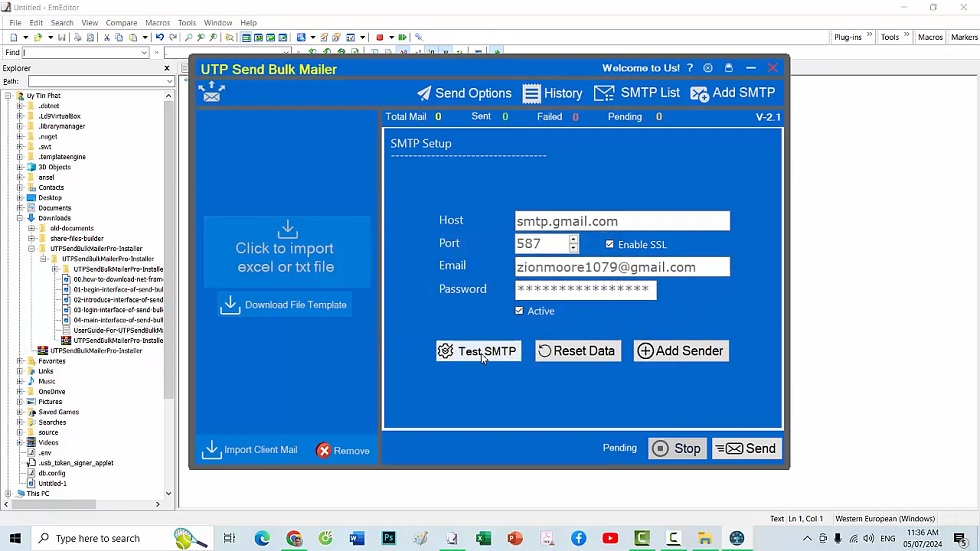
Task: Open Send Options in the bulk mailer
Action: (x=464, y=93)
